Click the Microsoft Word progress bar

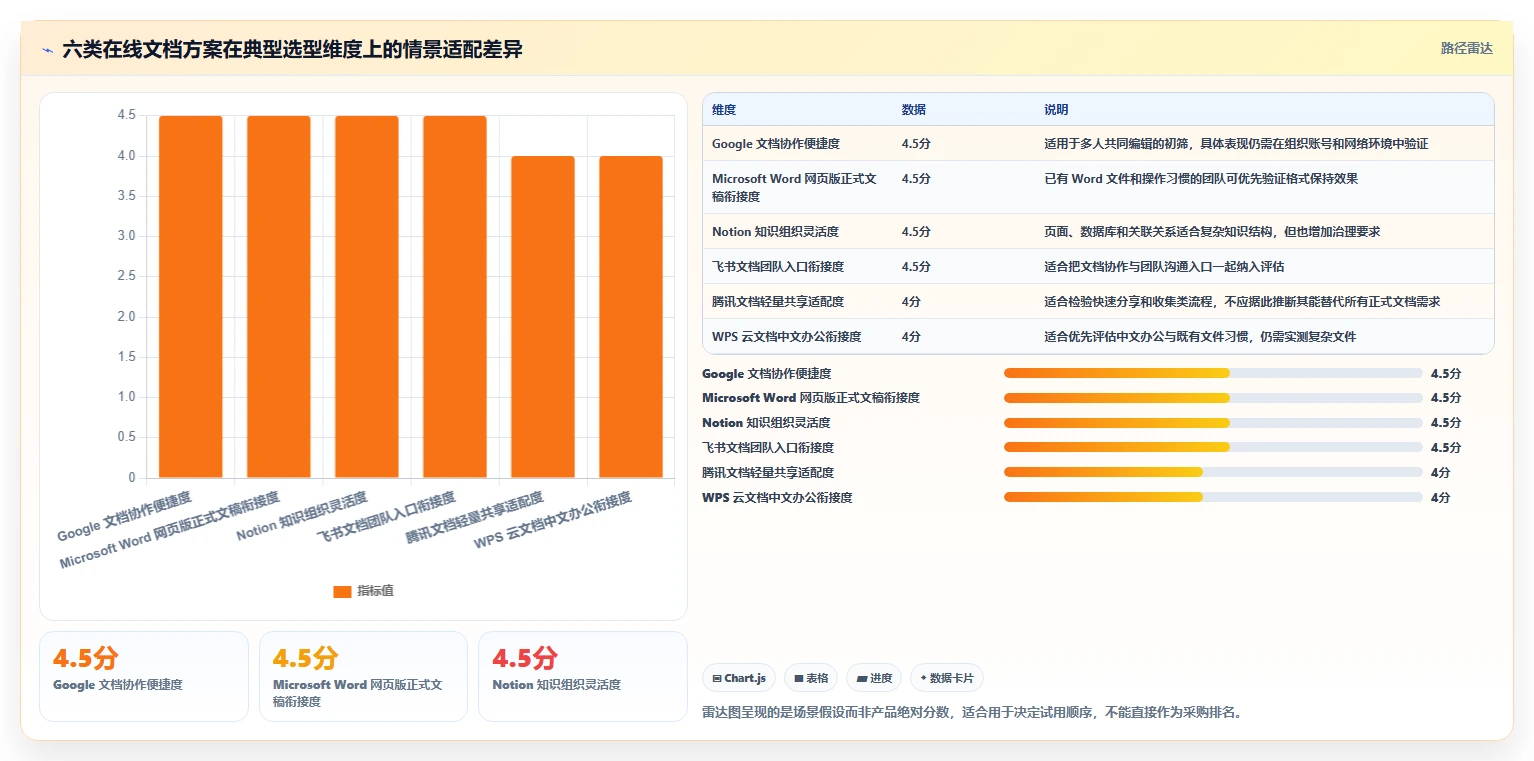click(1213, 398)
